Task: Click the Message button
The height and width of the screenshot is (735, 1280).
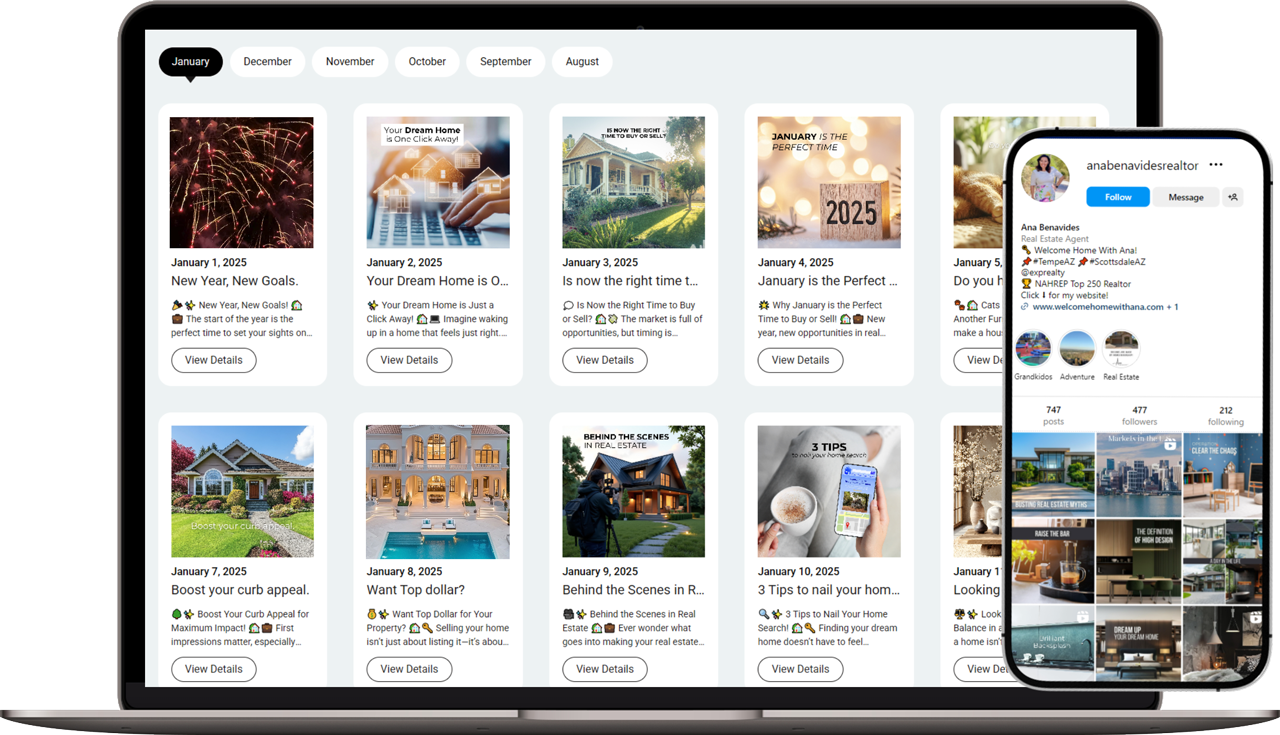Action: [x=1186, y=197]
